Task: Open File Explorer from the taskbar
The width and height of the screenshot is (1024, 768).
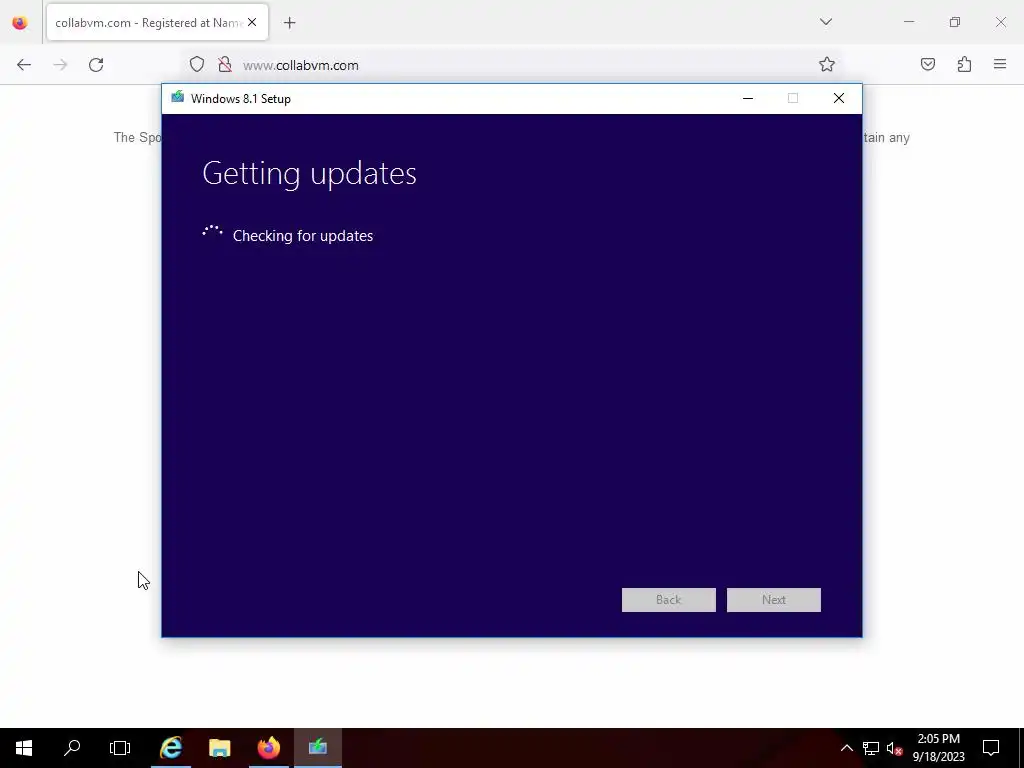Action: point(220,748)
